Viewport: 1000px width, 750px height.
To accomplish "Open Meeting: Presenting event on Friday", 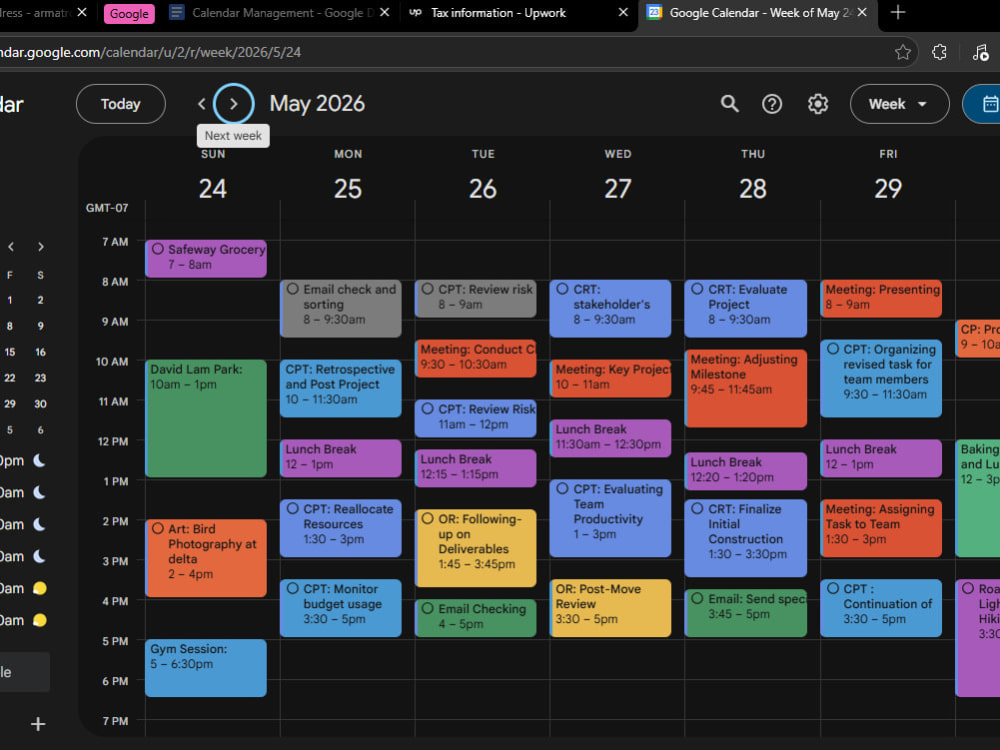I will [x=881, y=298].
